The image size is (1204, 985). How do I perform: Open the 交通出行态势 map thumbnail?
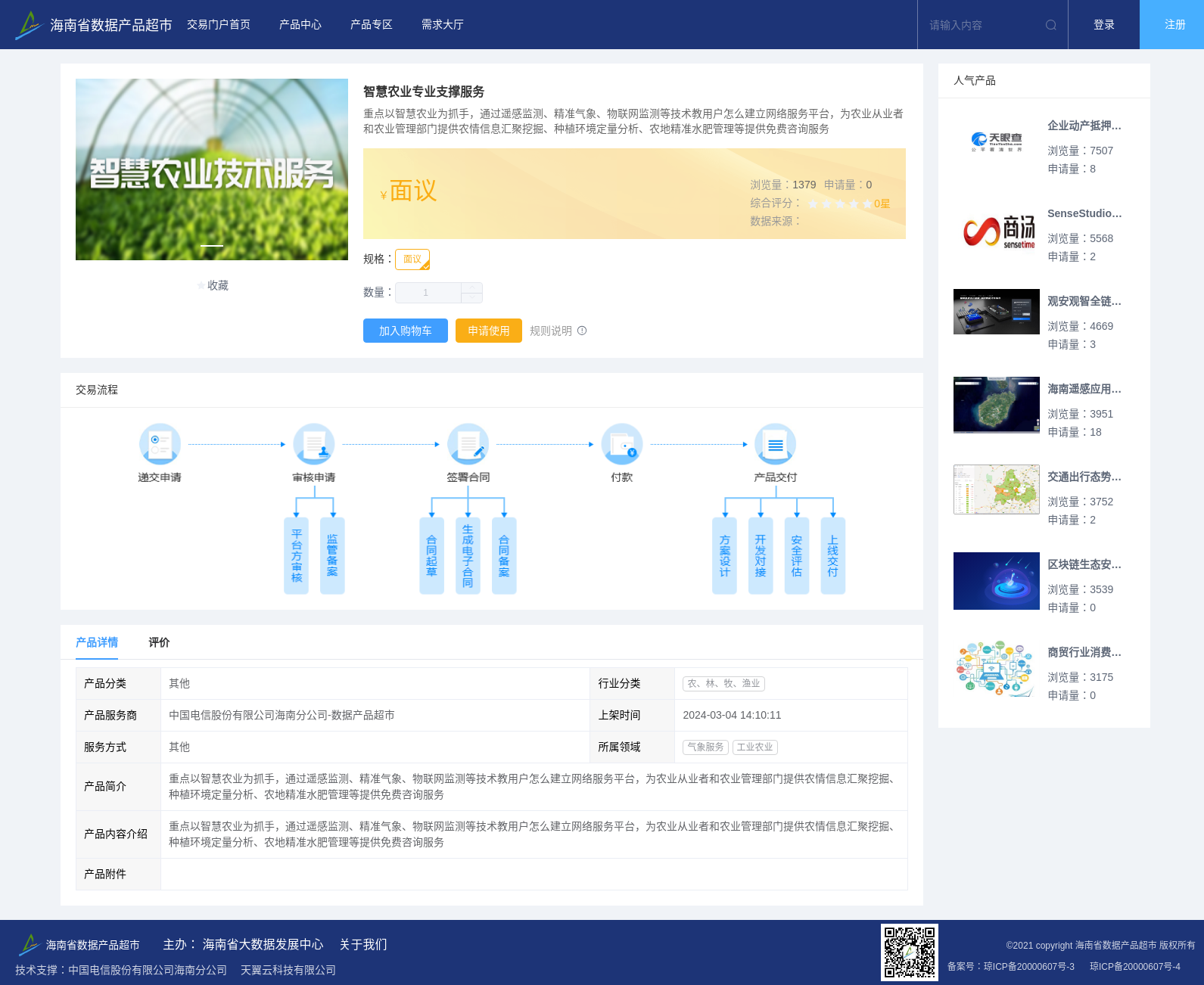coord(997,489)
